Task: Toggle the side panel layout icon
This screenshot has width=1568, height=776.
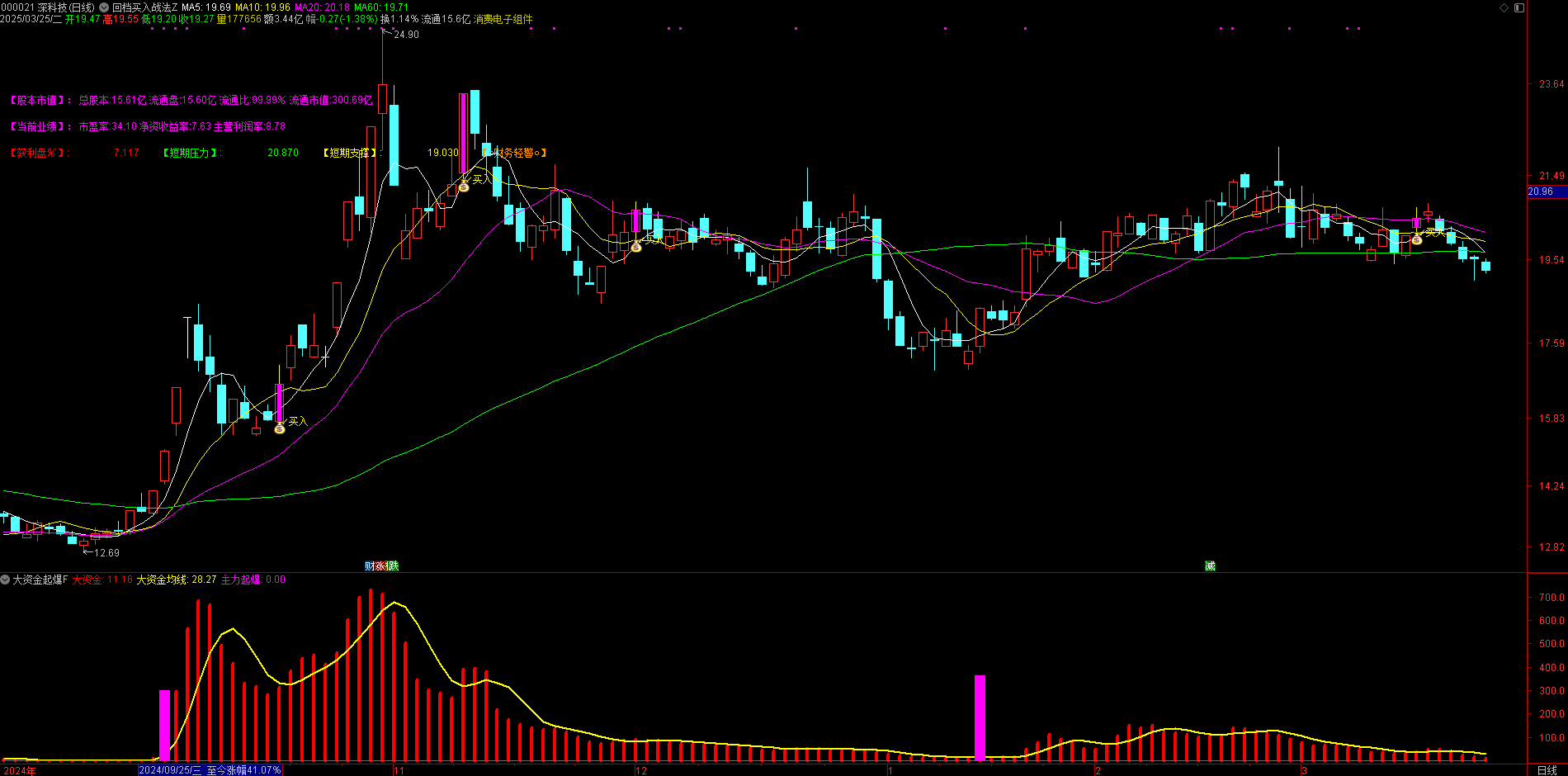Action: (x=1519, y=7)
